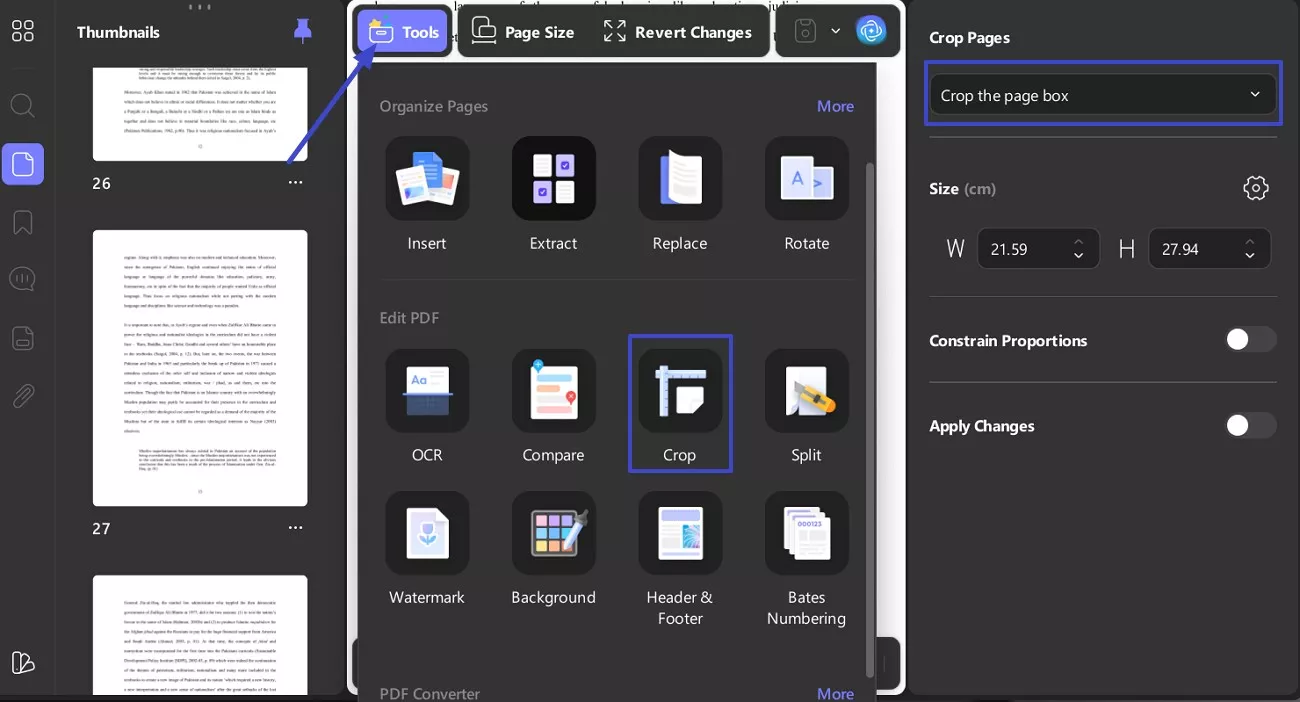Click More next to Organize Pages

[x=835, y=106]
